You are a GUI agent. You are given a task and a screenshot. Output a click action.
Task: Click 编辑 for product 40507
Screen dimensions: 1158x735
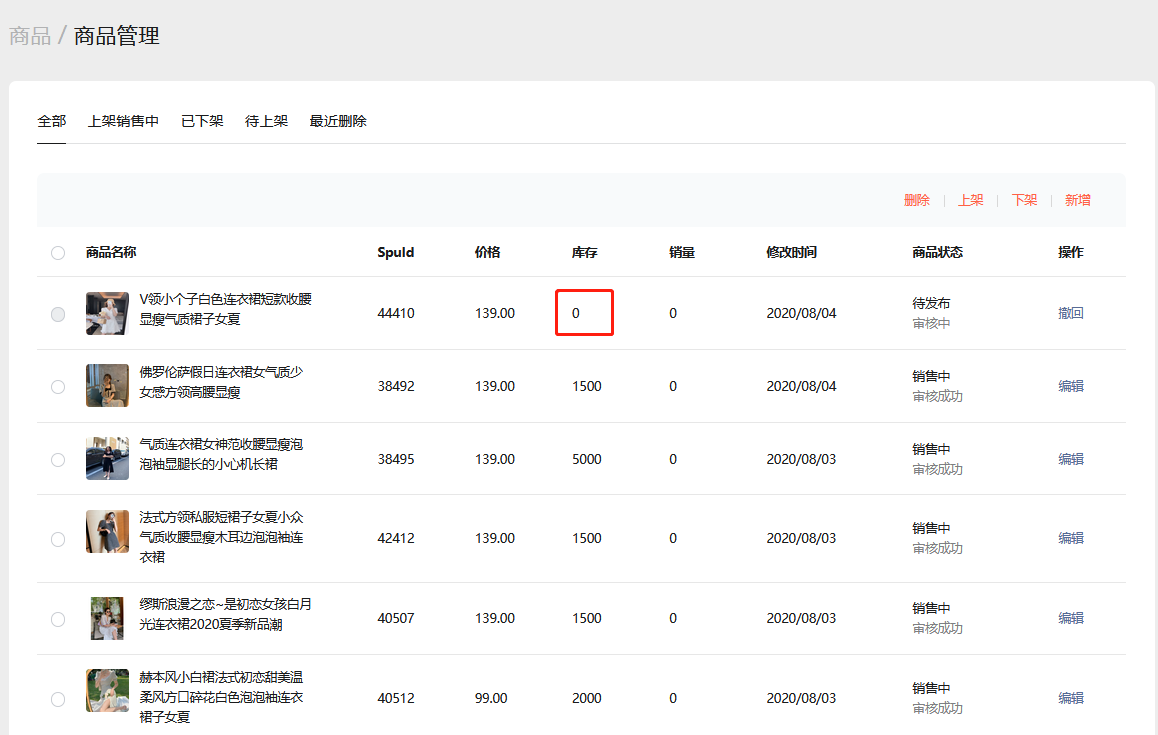[x=1071, y=618]
